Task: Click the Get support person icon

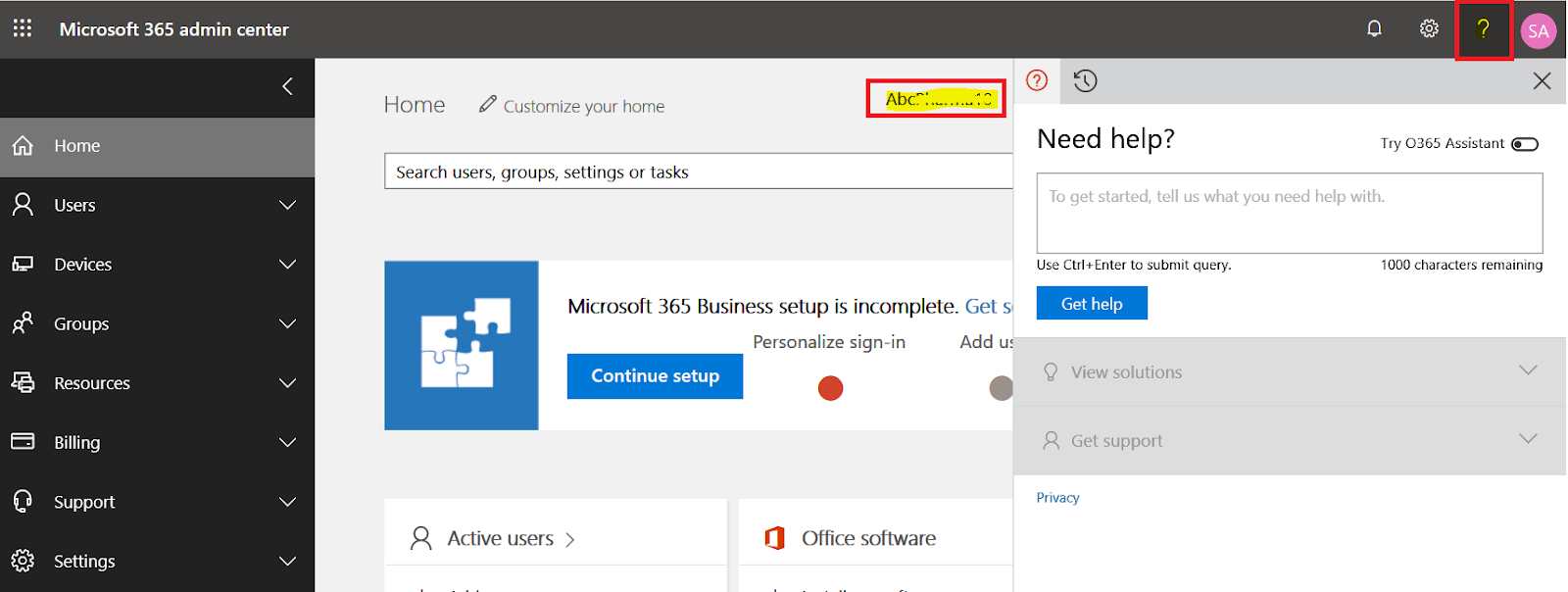Action: click(x=1051, y=440)
